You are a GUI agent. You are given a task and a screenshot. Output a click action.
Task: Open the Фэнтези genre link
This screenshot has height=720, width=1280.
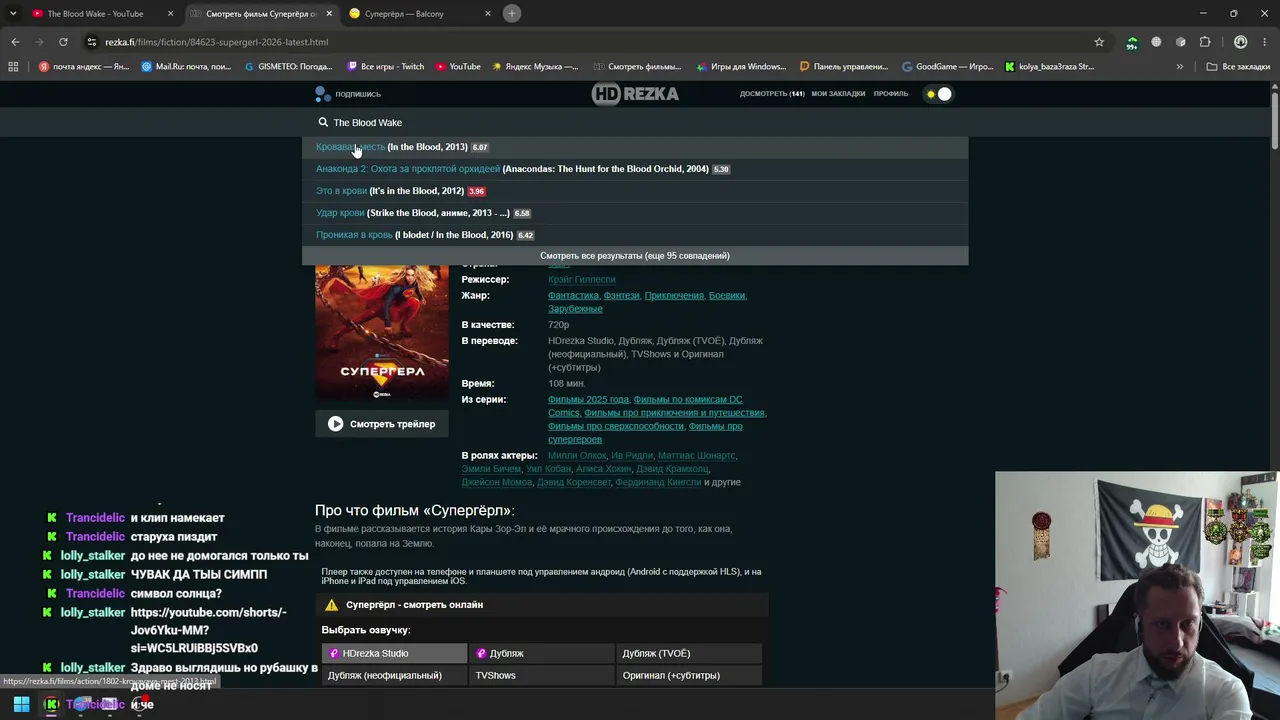(621, 296)
